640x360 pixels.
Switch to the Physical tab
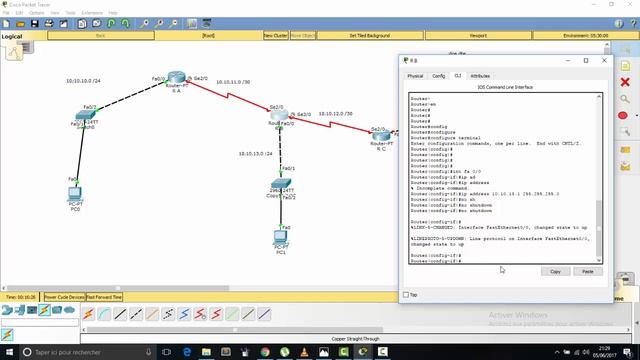pos(415,76)
